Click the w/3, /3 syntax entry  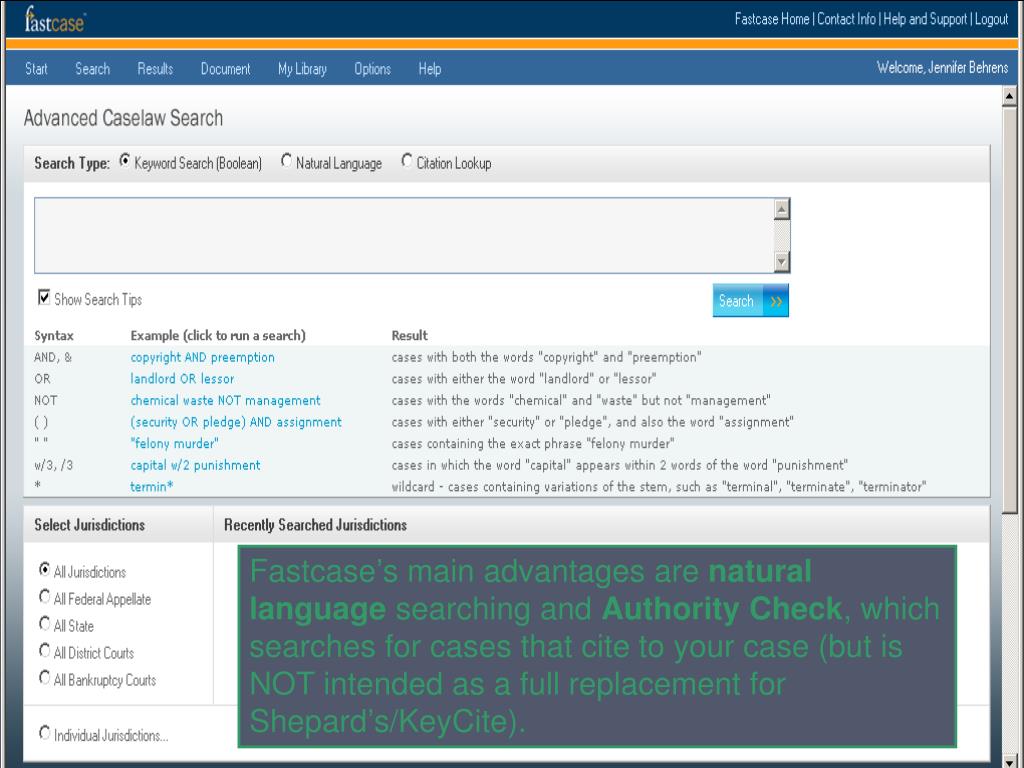point(54,465)
